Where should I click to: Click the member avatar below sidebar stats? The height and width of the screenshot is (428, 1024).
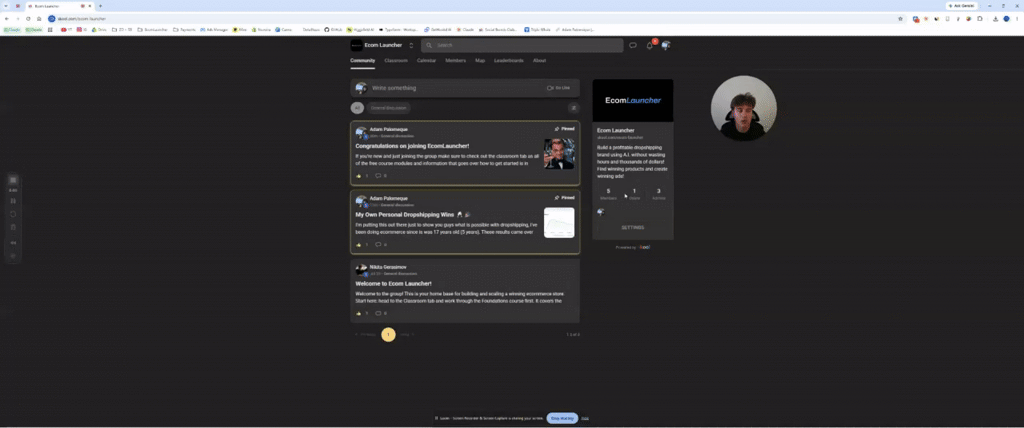(601, 212)
